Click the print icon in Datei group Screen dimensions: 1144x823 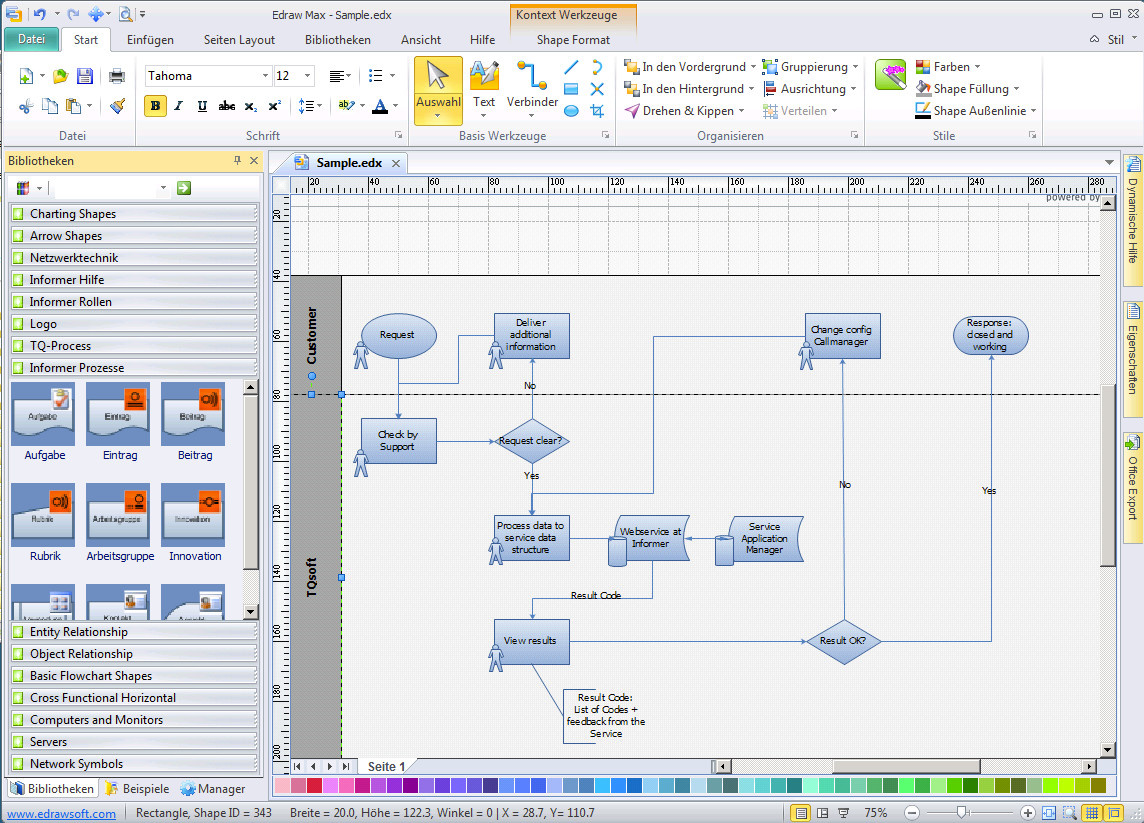117,76
